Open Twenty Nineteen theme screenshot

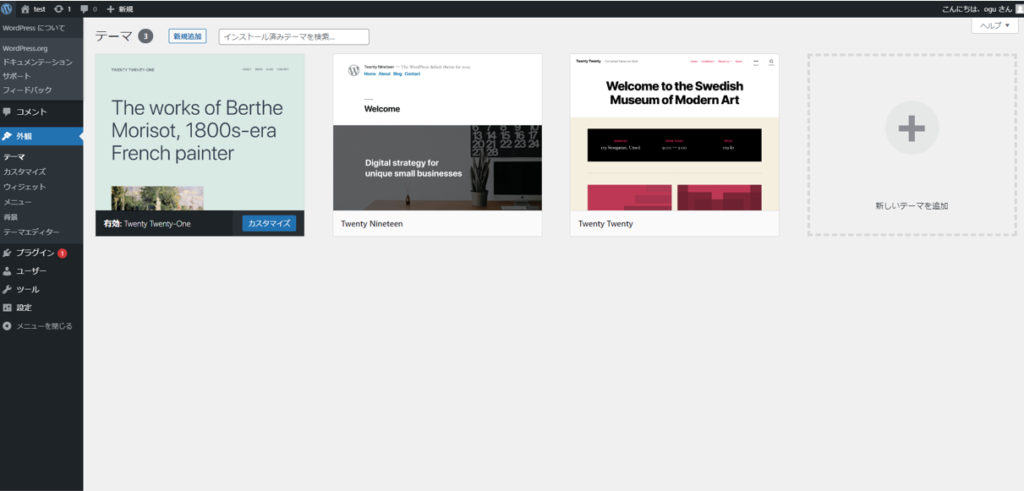(438, 132)
